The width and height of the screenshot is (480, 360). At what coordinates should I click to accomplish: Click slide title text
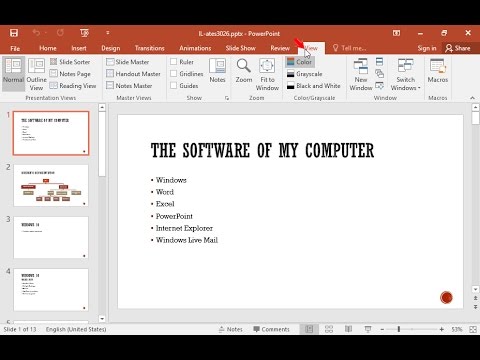262,150
